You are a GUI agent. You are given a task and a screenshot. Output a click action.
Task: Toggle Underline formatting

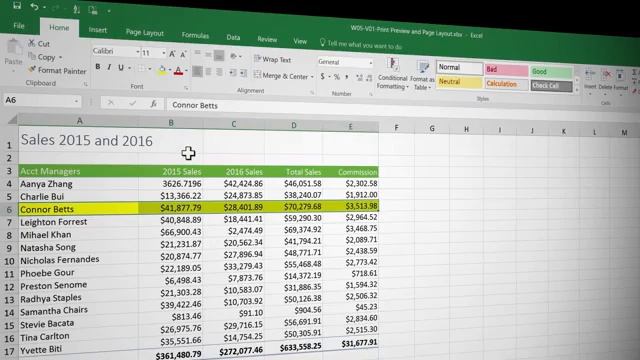(x=120, y=67)
